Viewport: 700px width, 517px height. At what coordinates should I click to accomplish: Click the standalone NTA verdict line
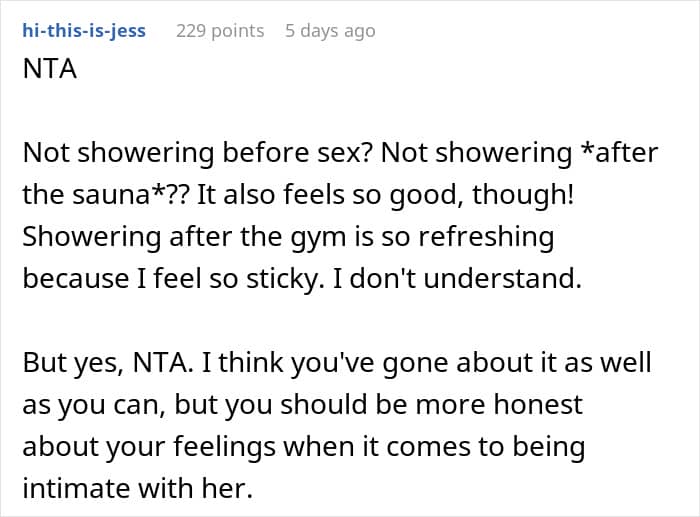point(50,69)
